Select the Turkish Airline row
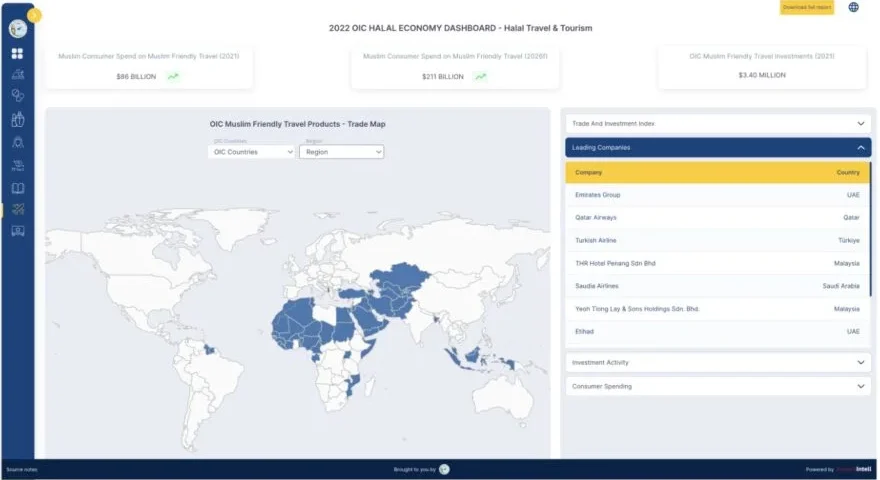 pyautogui.click(x=717, y=240)
